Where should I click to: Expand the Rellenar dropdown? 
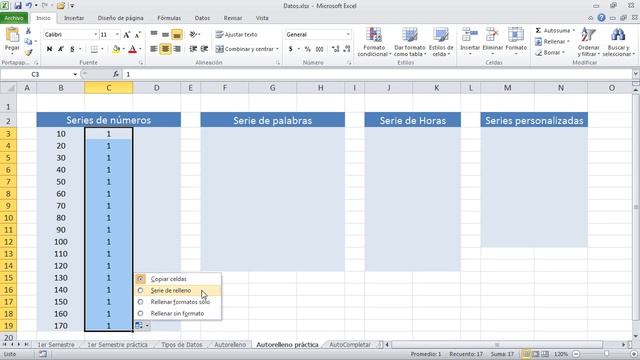pos(568,42)
